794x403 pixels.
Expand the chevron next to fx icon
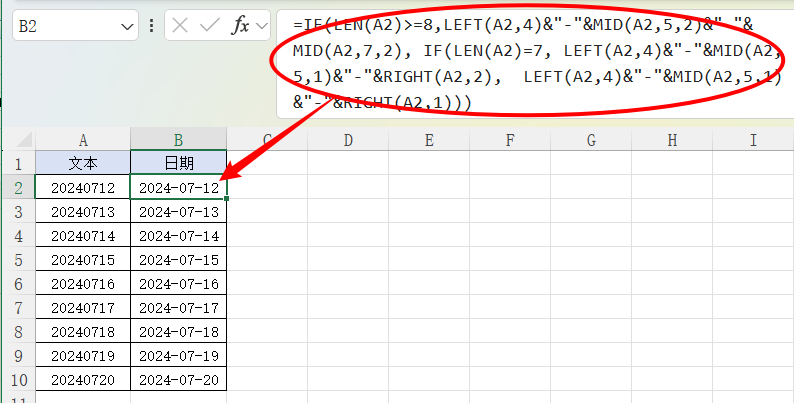(x=262, y=26)
